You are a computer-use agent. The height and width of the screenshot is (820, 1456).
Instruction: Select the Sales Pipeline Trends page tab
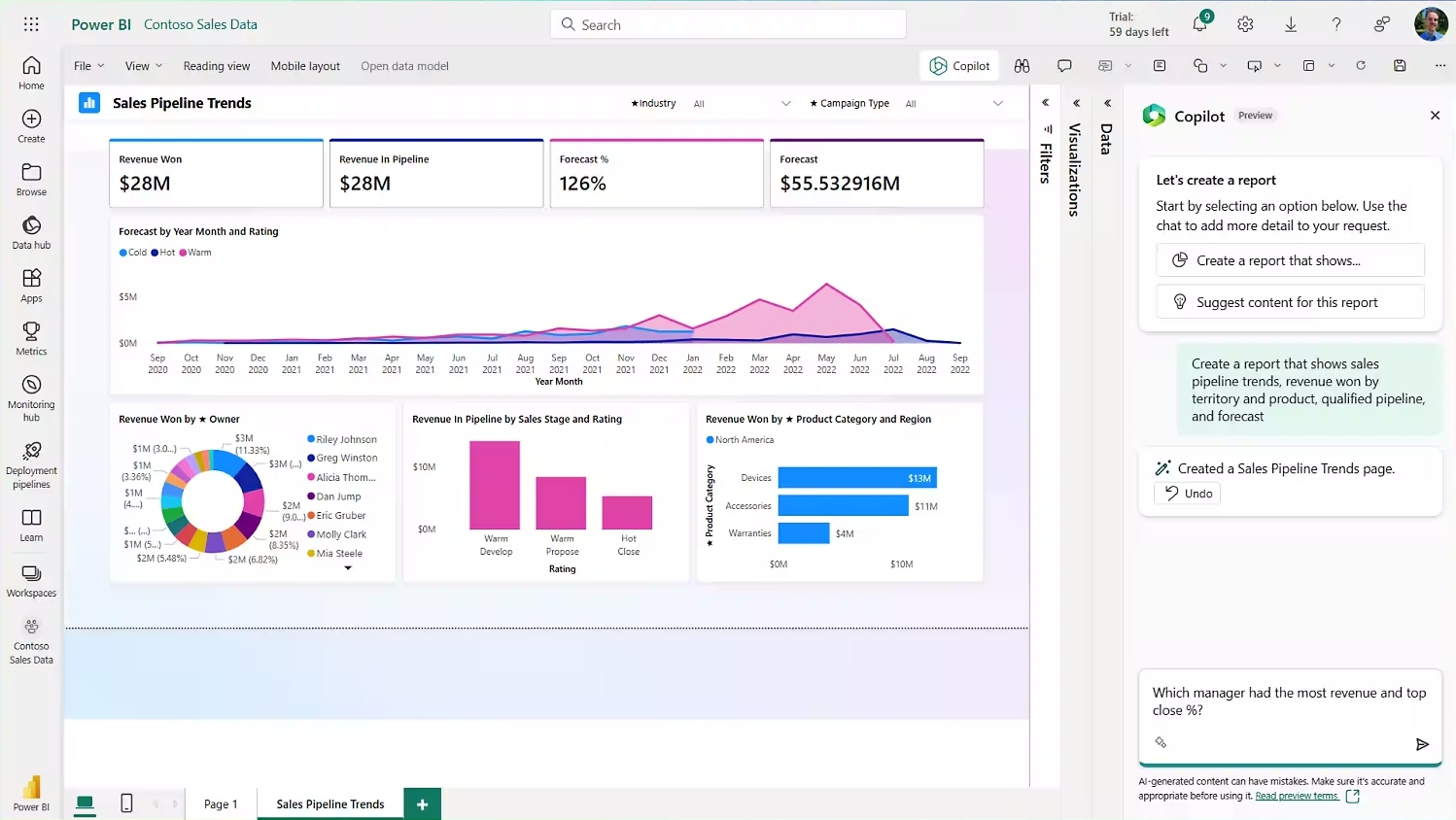330,803
